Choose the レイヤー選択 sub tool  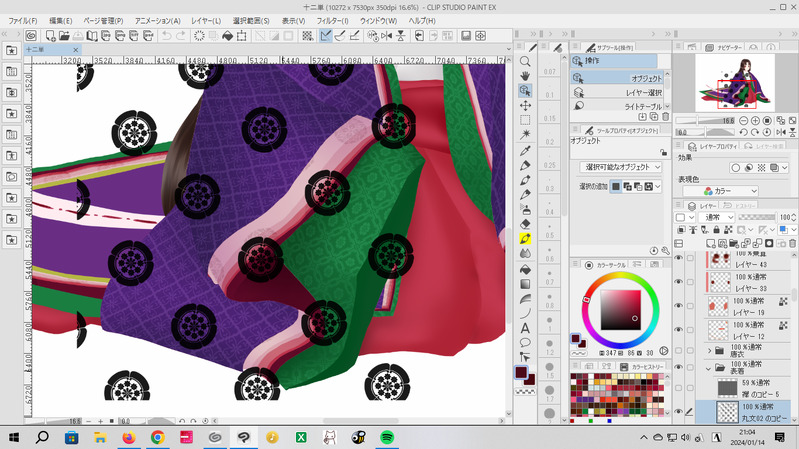click(x=616, y=92)
